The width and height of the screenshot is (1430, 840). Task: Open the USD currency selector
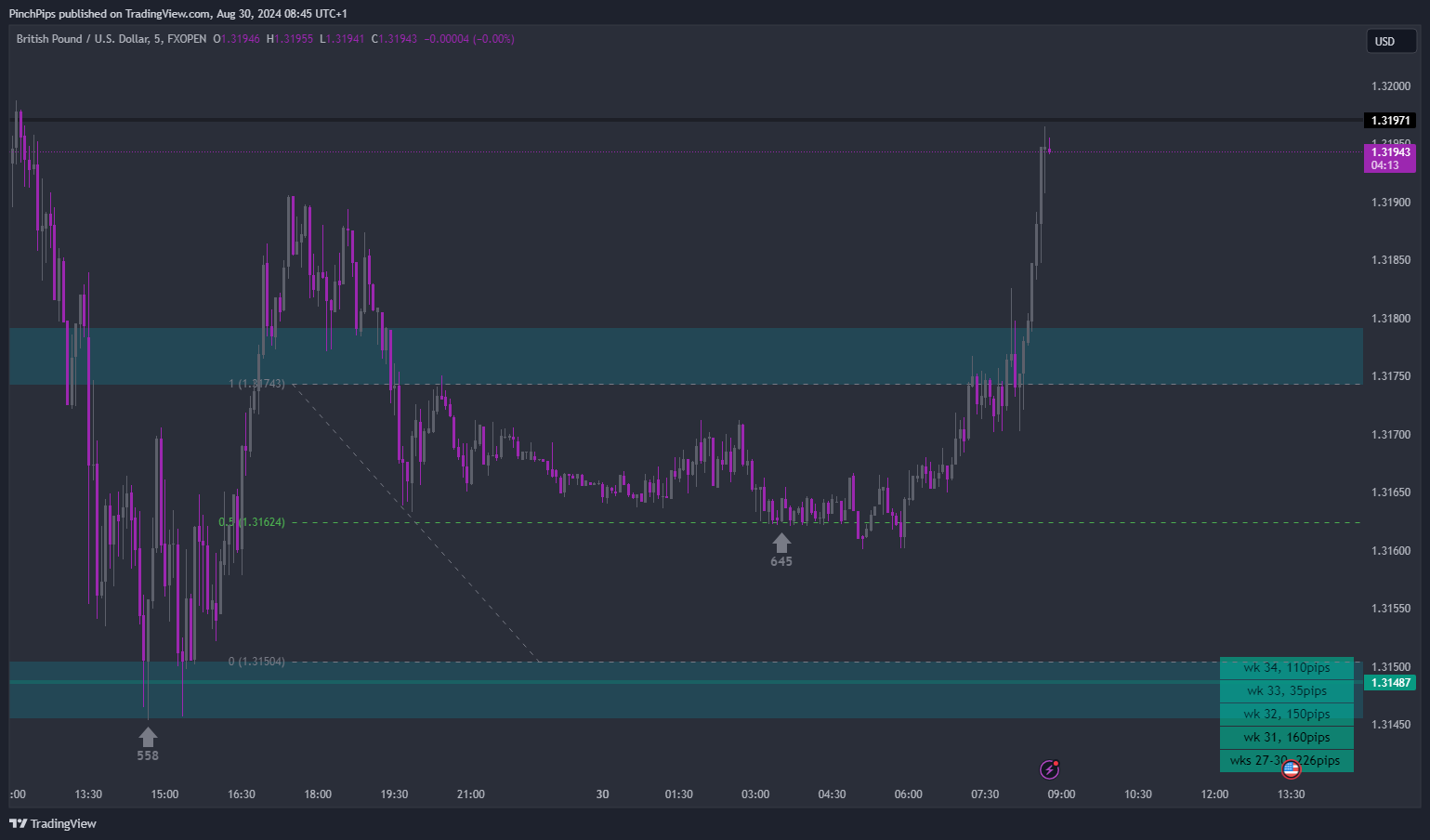1391,41
